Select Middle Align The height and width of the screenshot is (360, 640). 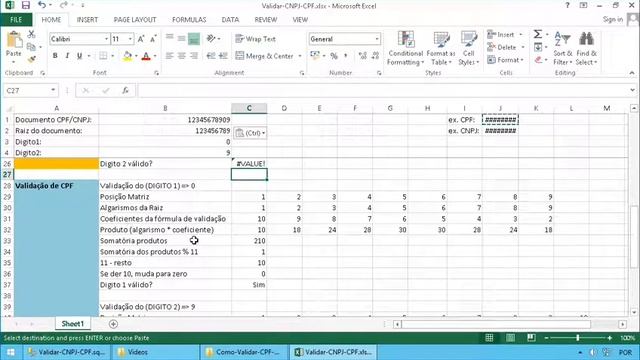coord(182,38)
